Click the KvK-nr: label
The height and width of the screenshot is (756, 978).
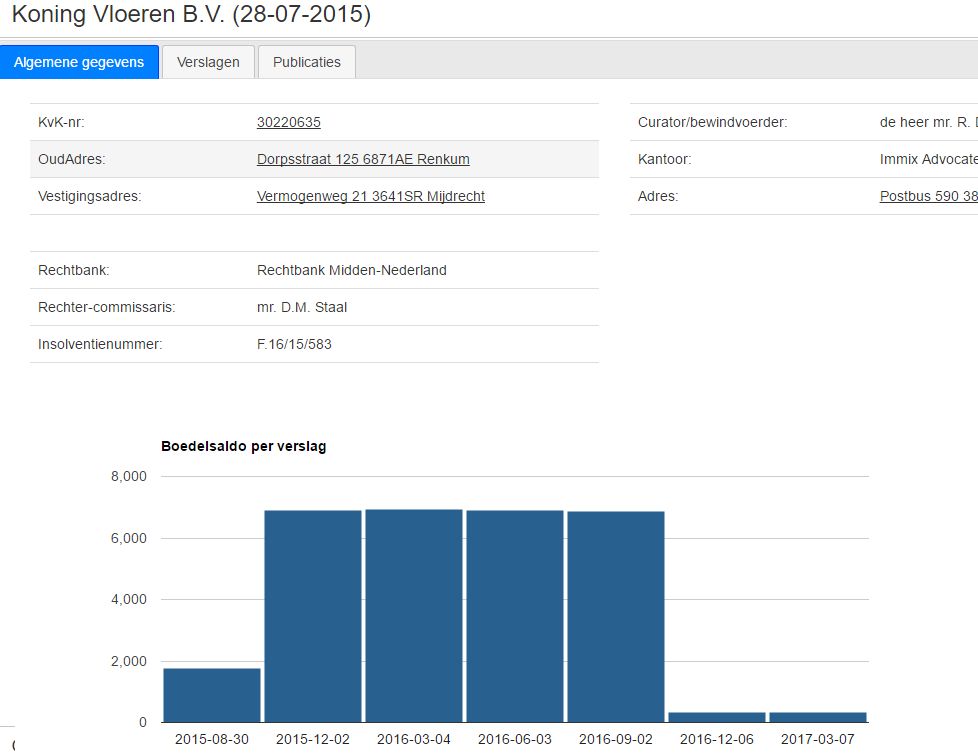pyautogui.click(x=61, y=122)
